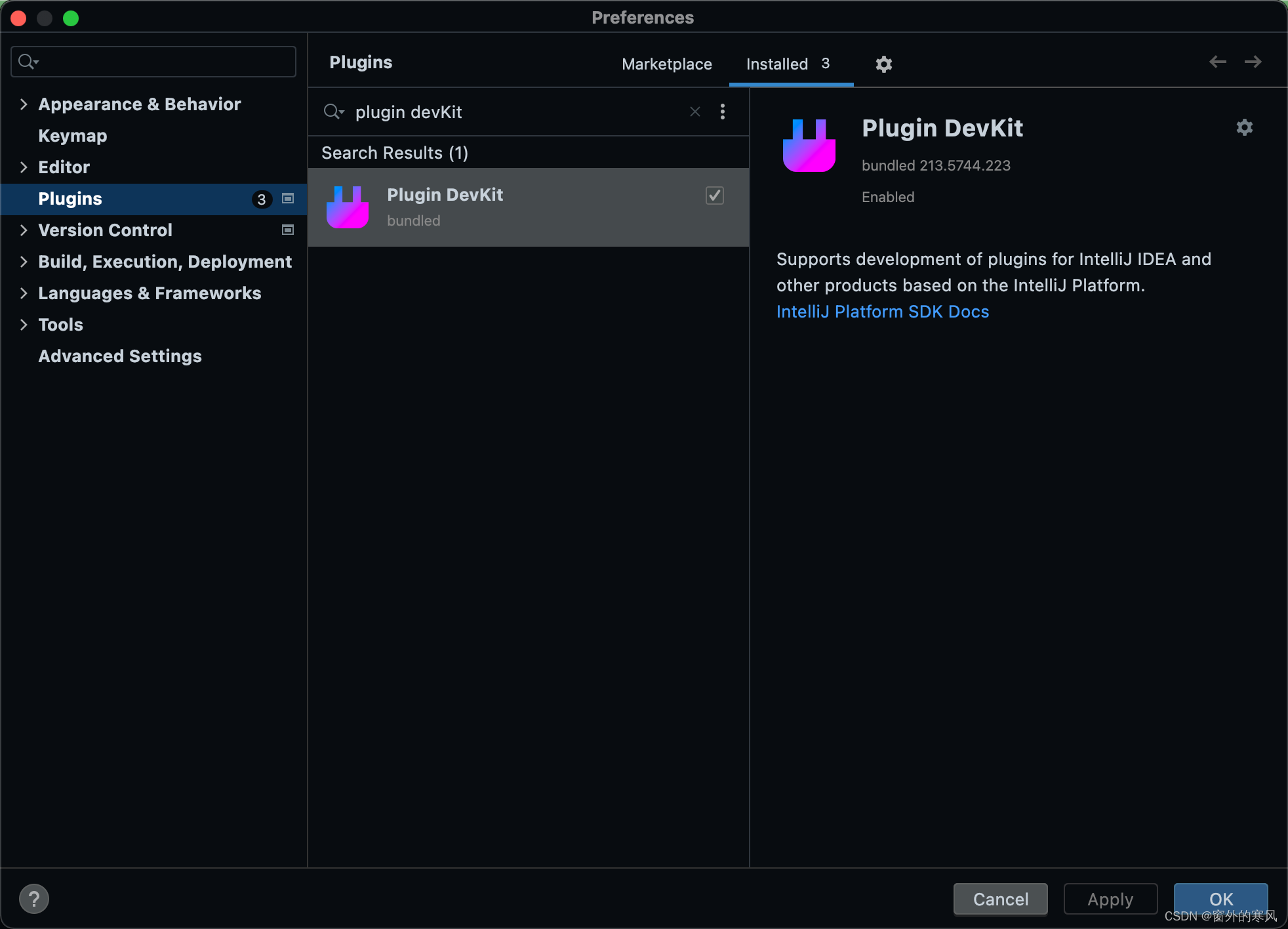
Task: Open Plugin DevKit detail gear menu
Action: pyautogui.click(x=1244, y=127)
